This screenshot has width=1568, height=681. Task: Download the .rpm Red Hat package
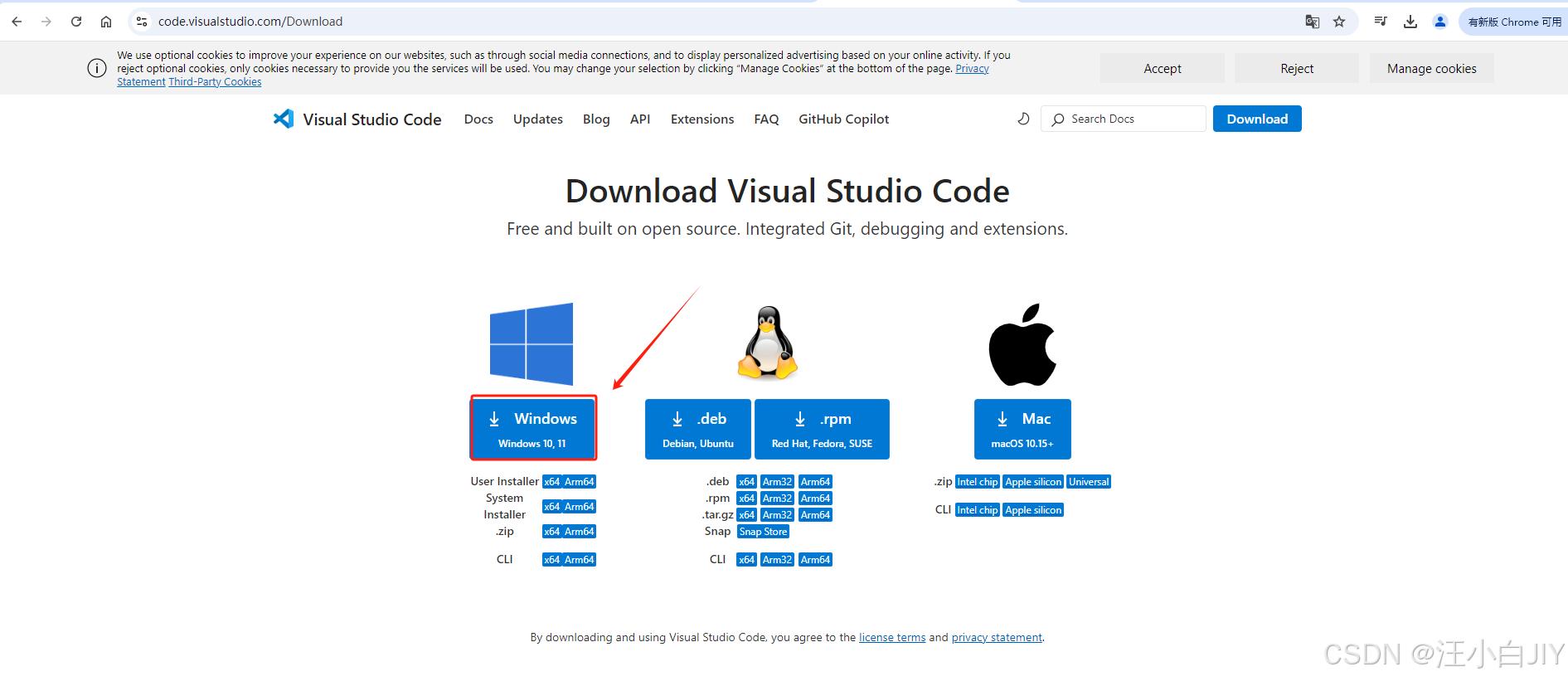(822, 429)
